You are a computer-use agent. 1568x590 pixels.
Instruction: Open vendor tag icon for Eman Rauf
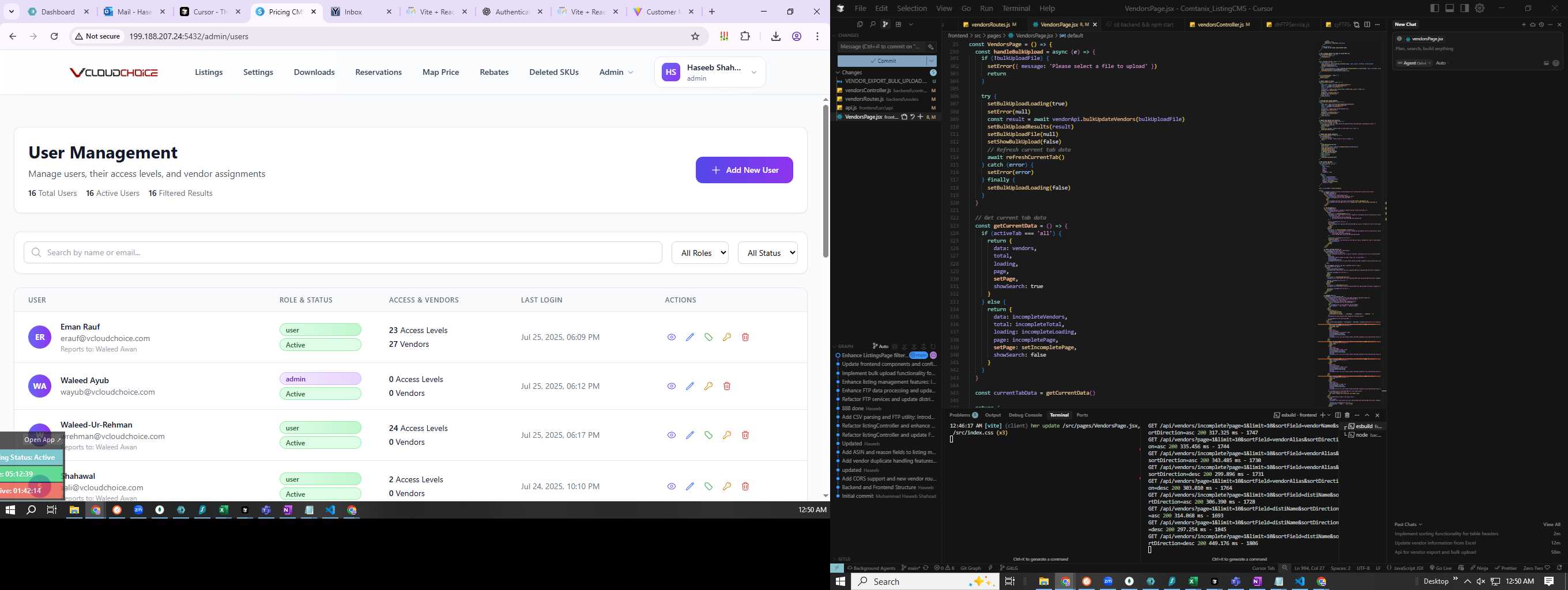(708, 337)
